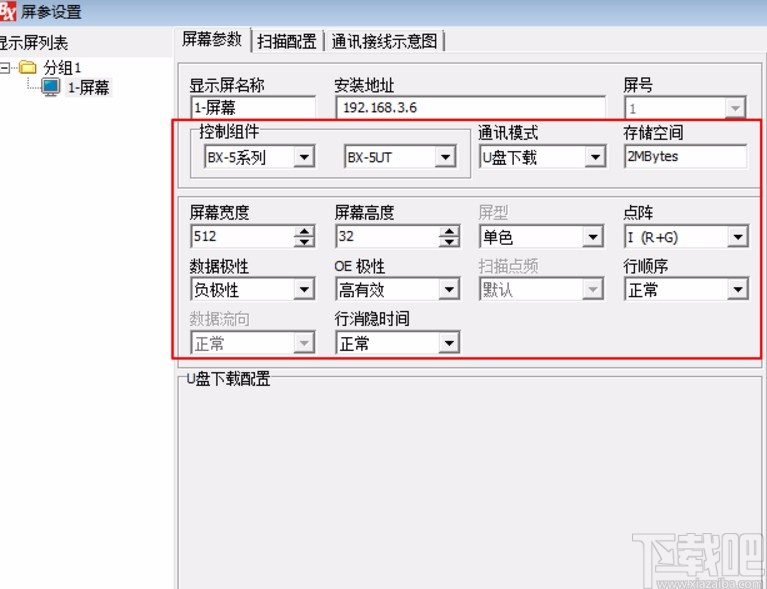Open the 点阵 dropdown showing I (R+G)
This screenshot has height=589, width=767.
pos(686,237)
